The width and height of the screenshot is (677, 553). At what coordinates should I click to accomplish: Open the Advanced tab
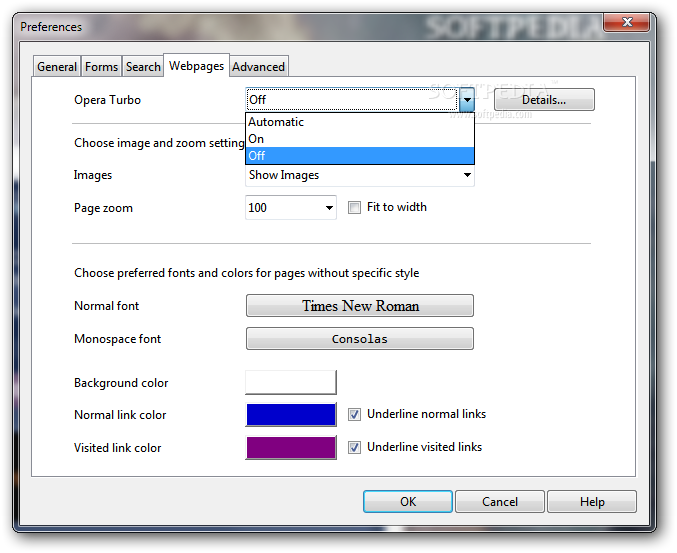259,67
